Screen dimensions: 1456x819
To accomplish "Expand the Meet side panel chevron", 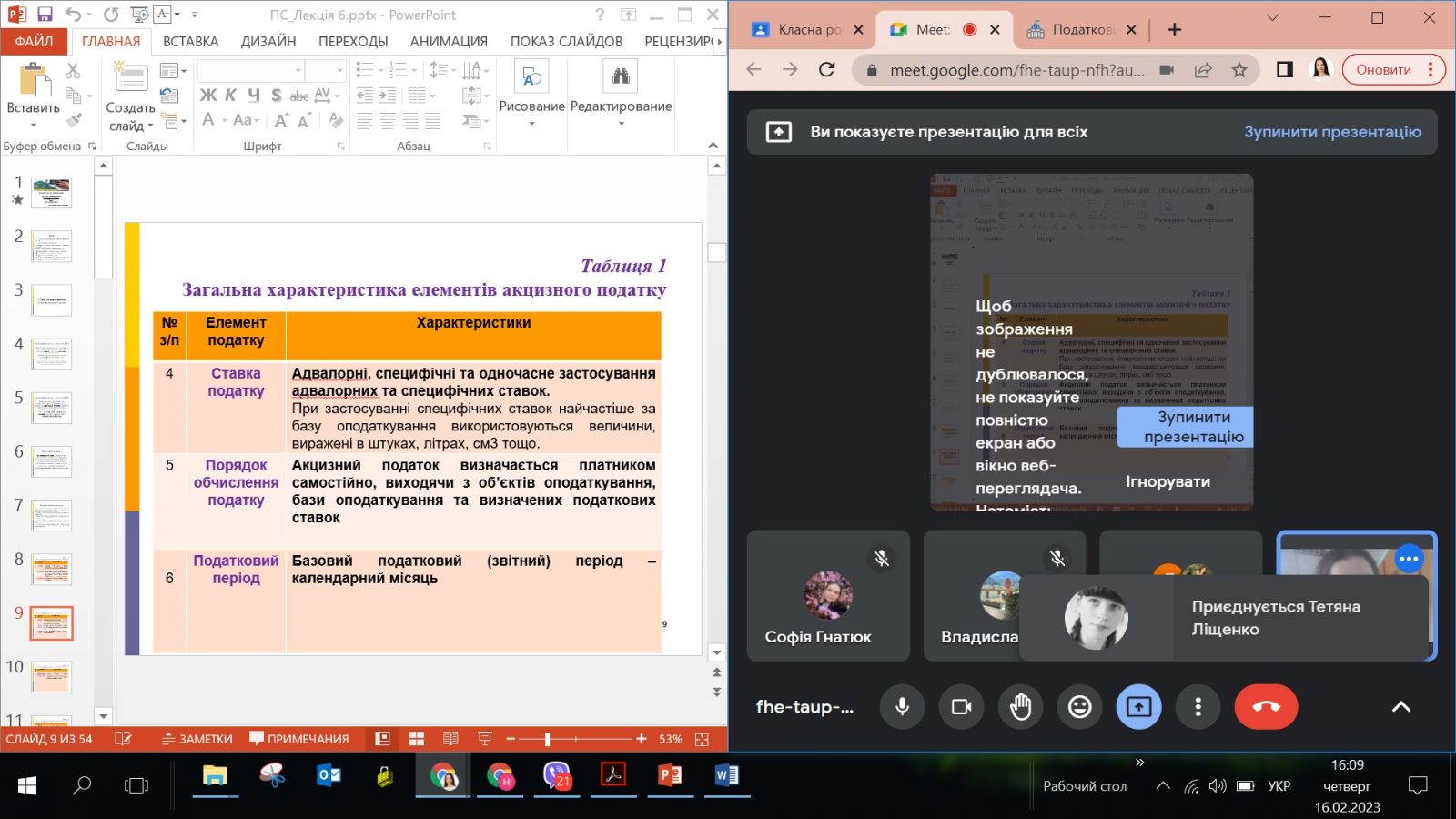I will pyautogui.click(x=1401, y=707).
